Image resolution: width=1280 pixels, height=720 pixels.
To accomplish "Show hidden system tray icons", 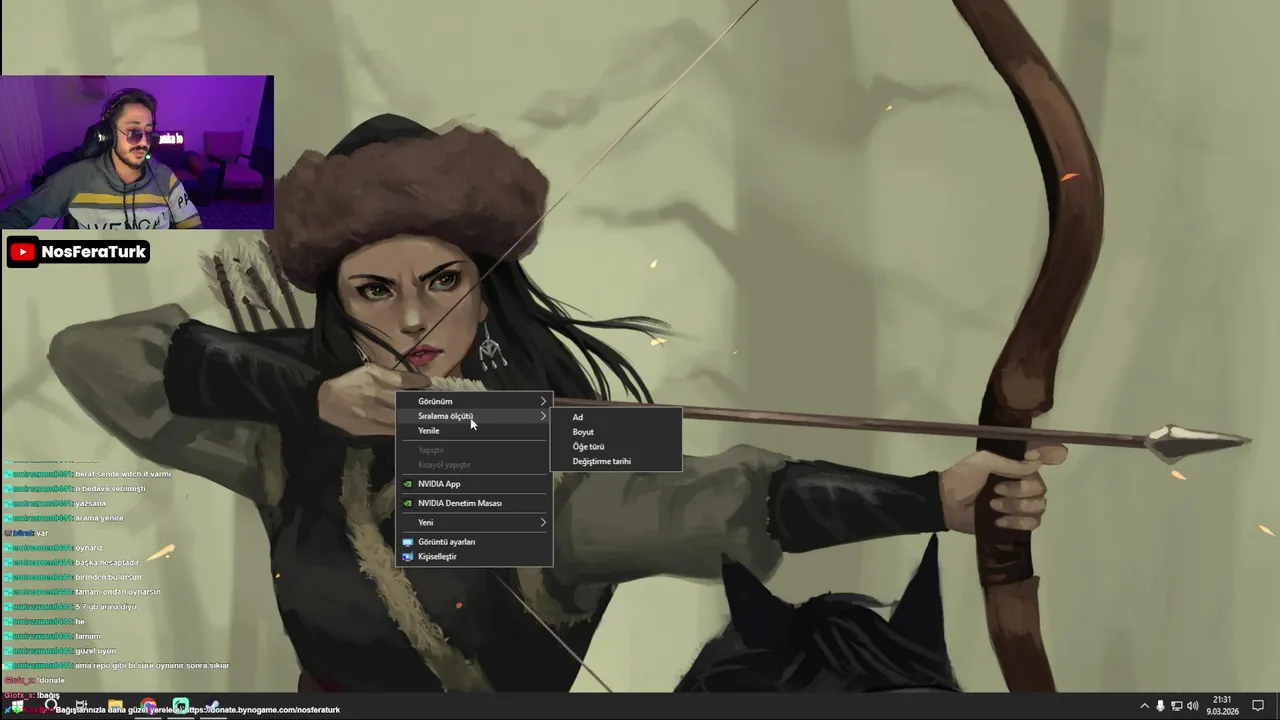I will click(1144, 706).
